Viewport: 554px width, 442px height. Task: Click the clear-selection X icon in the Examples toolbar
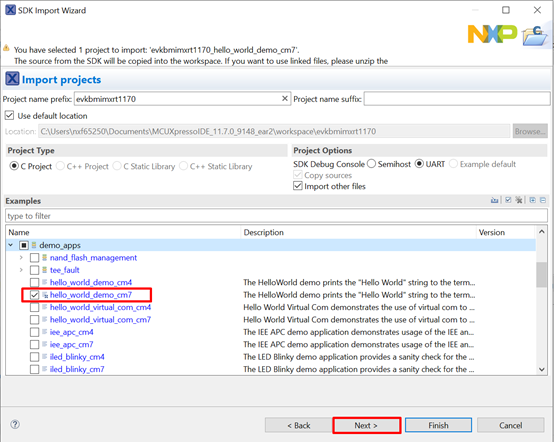point(519,200)
